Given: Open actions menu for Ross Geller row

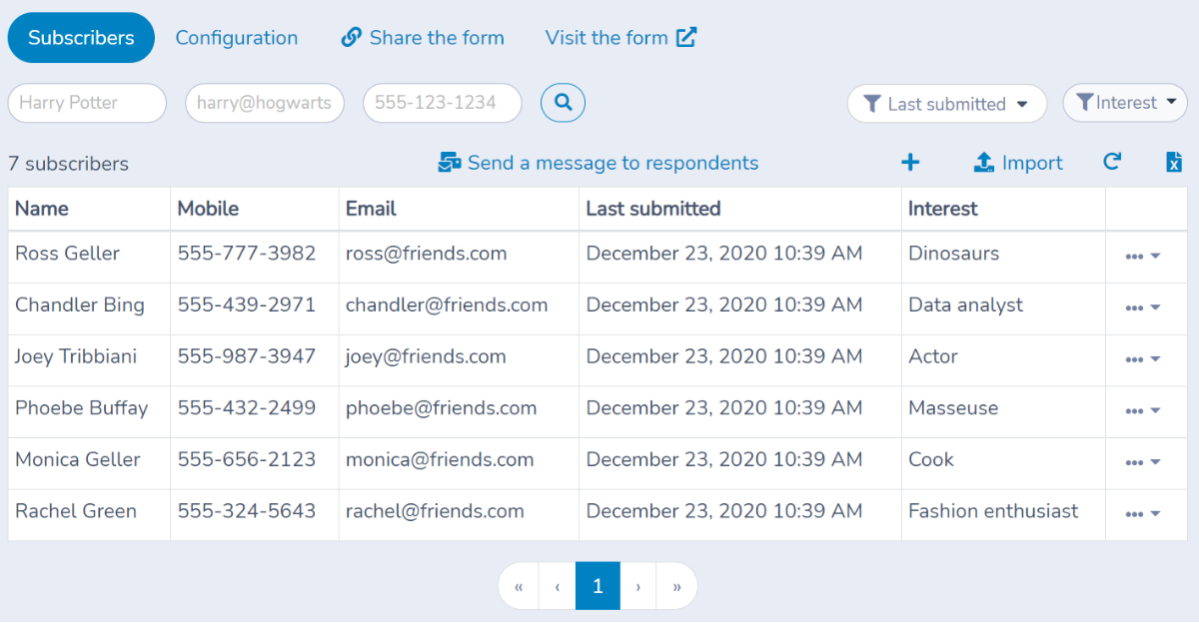Looking at the screenshot, I should click(x=1142, y=256).
